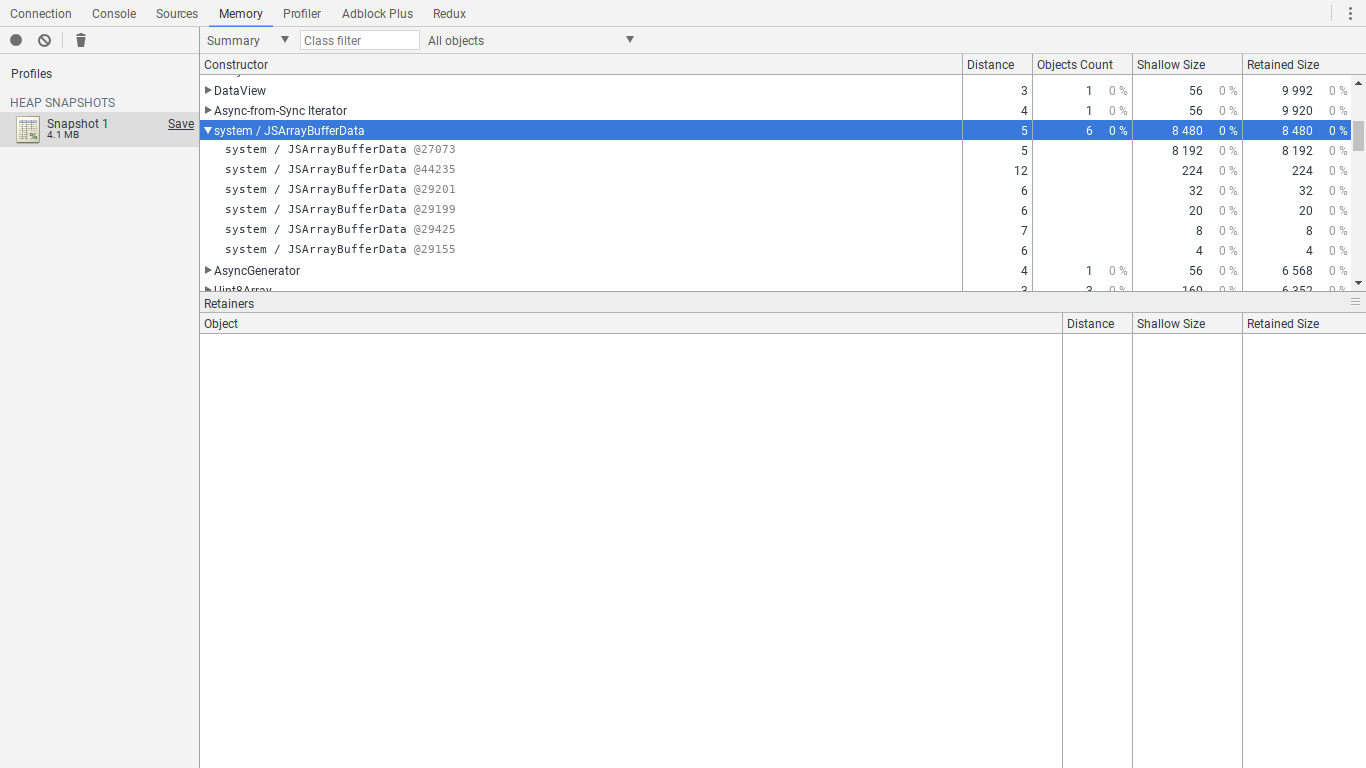Image resolution: width=1366 pixels, height=768 pixels.
Task: Sort by top Distance column header
Action: pyautogui.click(x=997, y=64)
